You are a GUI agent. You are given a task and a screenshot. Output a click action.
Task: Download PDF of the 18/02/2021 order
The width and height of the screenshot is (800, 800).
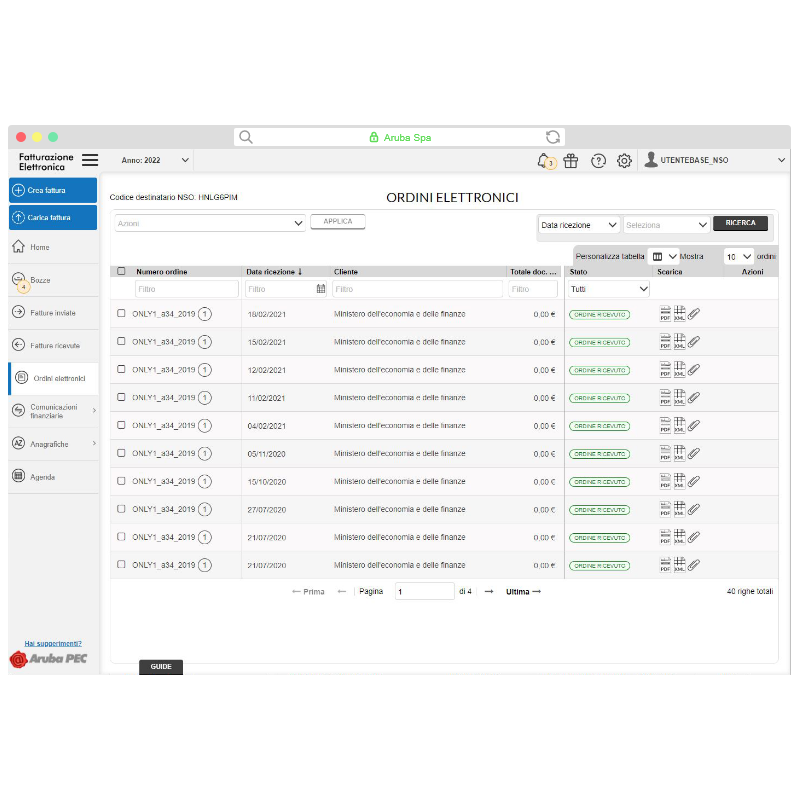[x=665, y=313]
